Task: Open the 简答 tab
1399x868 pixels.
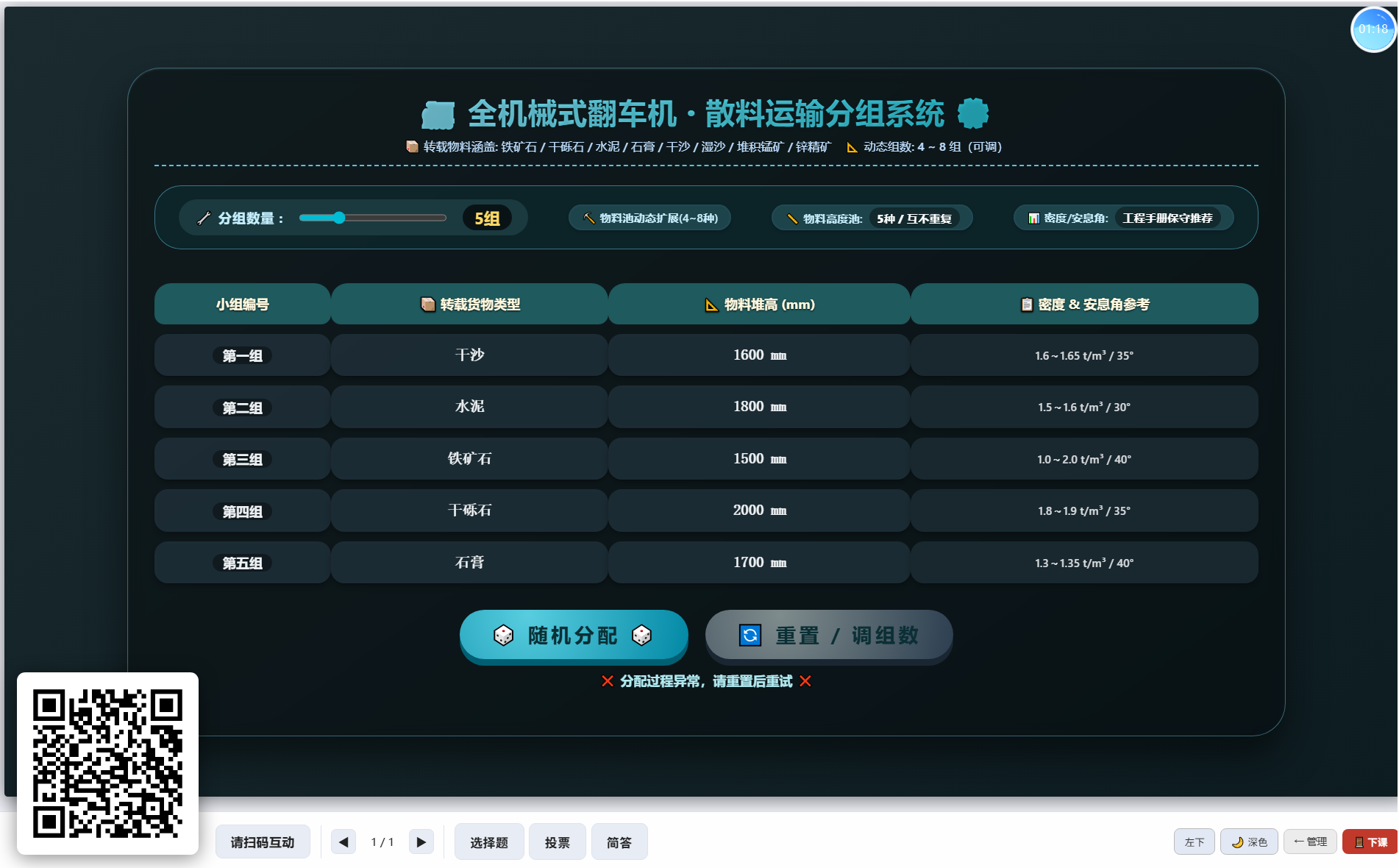Action: pyautogui.click(x=619, y=842)
